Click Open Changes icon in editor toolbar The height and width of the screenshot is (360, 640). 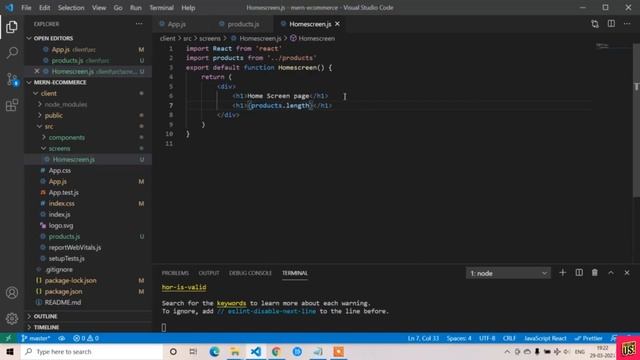pos(595,24)
